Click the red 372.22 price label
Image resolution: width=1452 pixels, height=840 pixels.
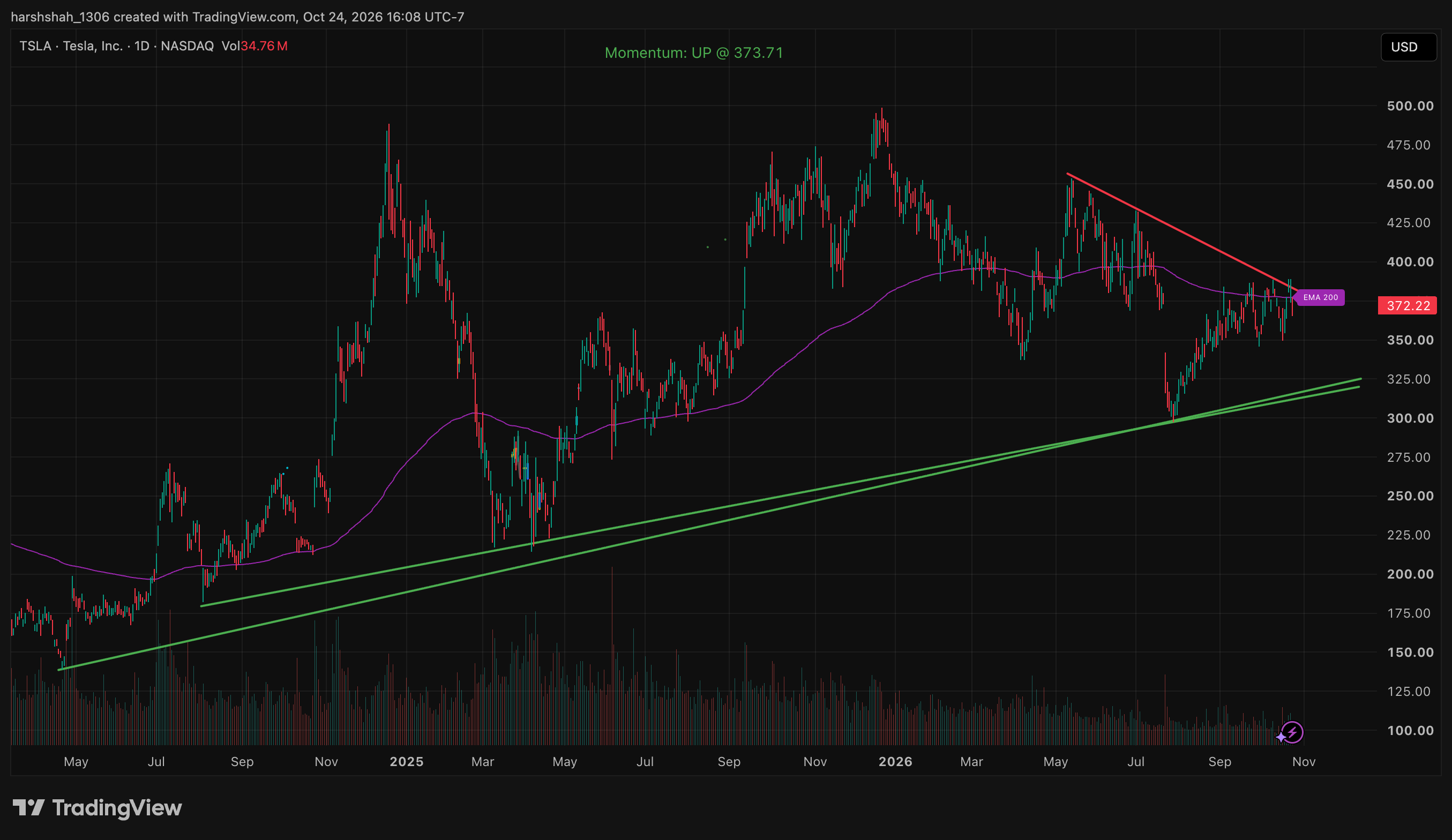[1407, 305]
